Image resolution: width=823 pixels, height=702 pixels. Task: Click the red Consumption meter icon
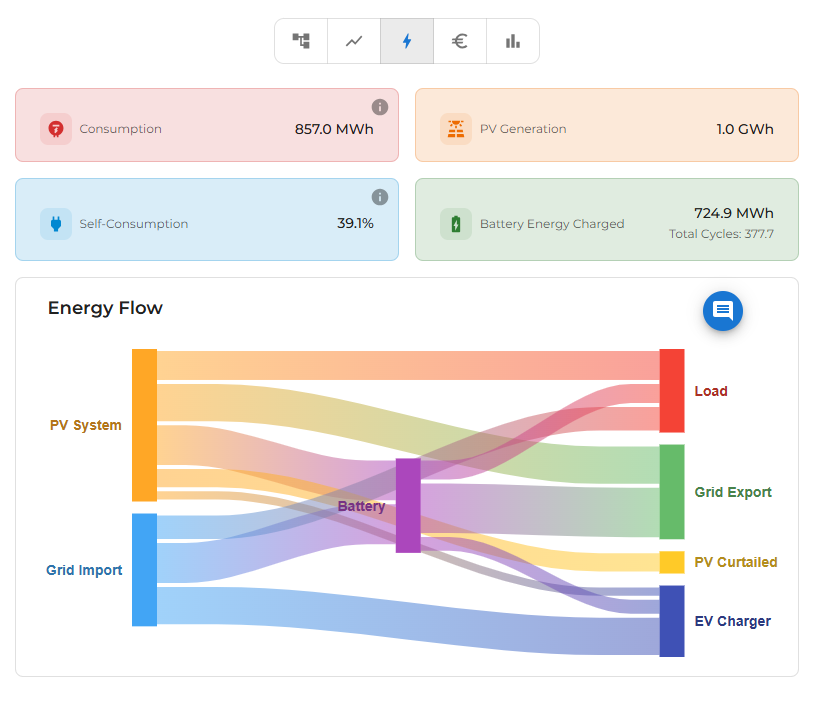[x=56, y=129]
